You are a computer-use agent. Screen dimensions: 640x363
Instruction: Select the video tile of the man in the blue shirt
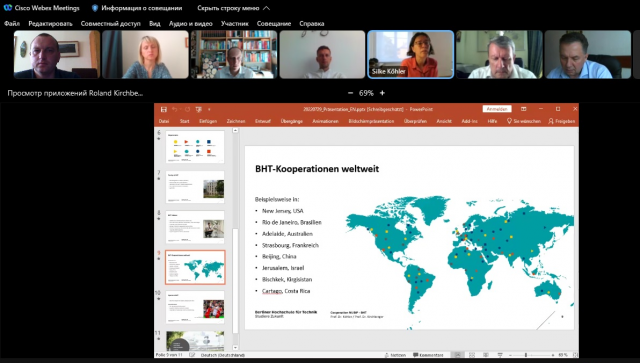click(x=588, y=54)
